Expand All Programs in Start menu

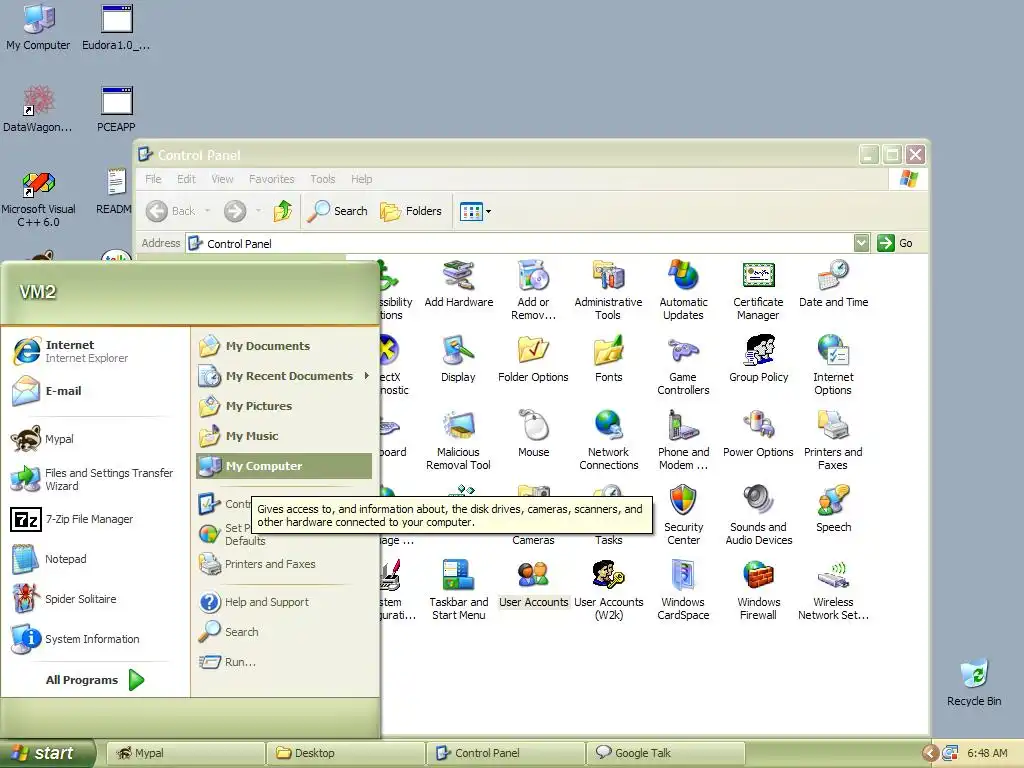coord(95,680)
